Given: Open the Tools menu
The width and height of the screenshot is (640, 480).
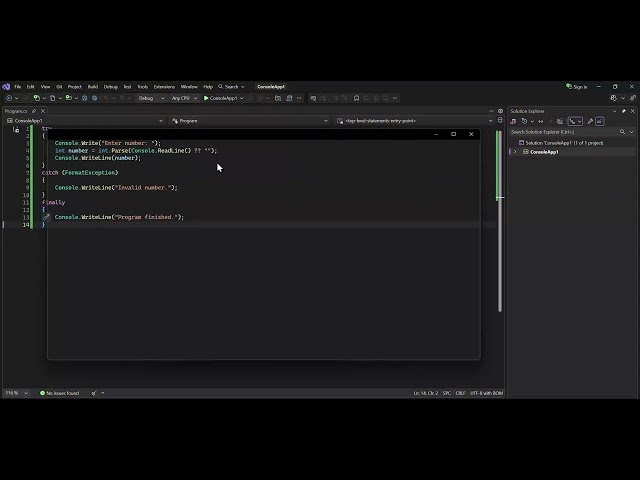Looking at the screenshot, I should (x=142, y=87).
